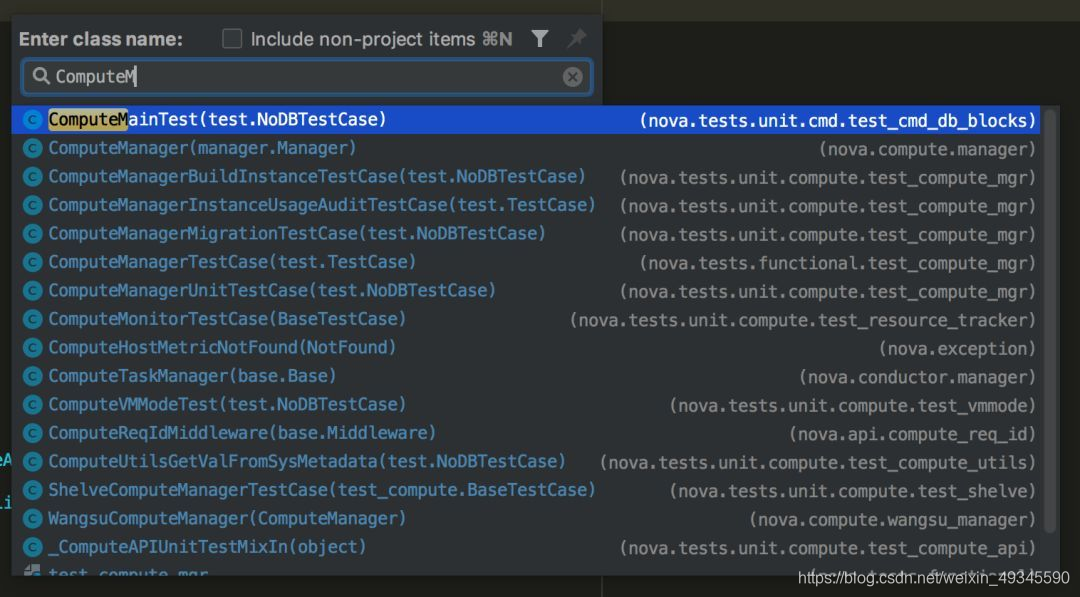Viewport: 1080px width, 597px height.
Task: Click the class name search field
Action: [300, 77]
